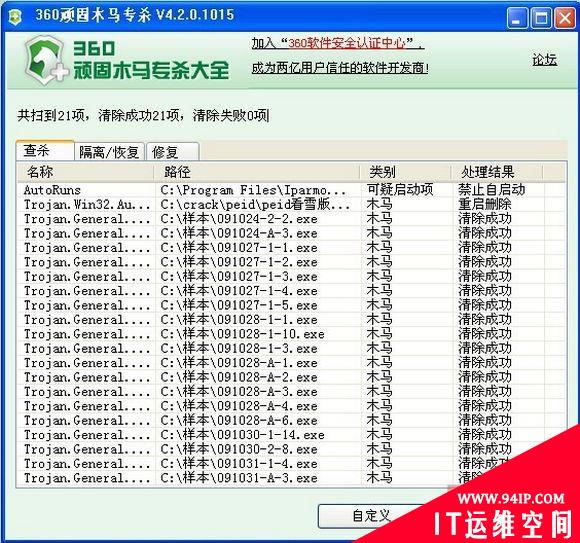
Task: Click the scan summary text 共扫到21项
Action: [x=51, y=115]
